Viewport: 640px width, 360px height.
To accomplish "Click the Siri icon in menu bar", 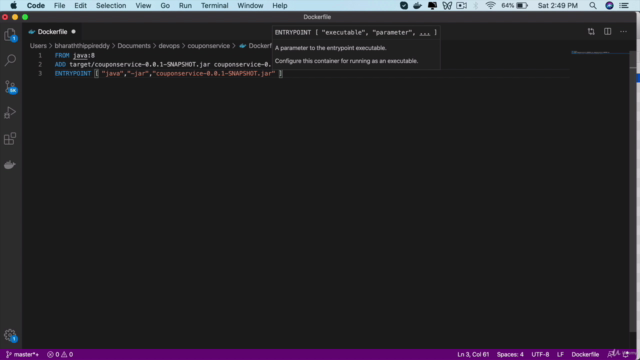I will [609, 6].
